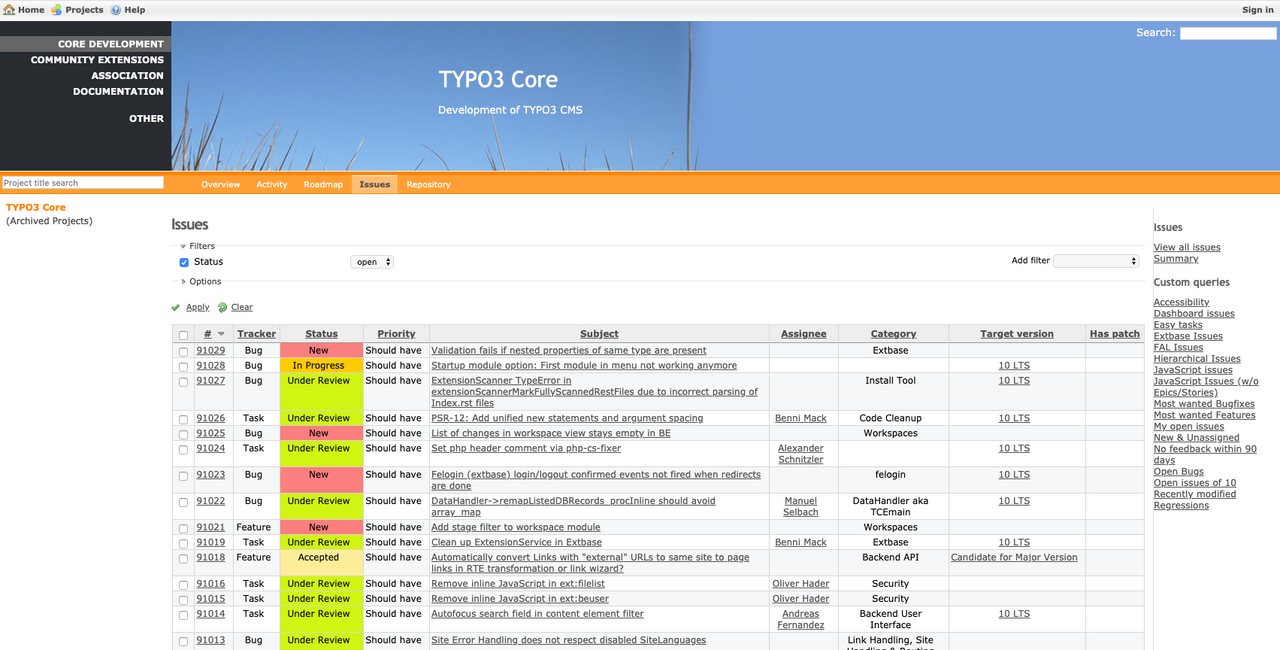Check the select-all issues header checkbox
The image size is (1280, 650).
182,335
